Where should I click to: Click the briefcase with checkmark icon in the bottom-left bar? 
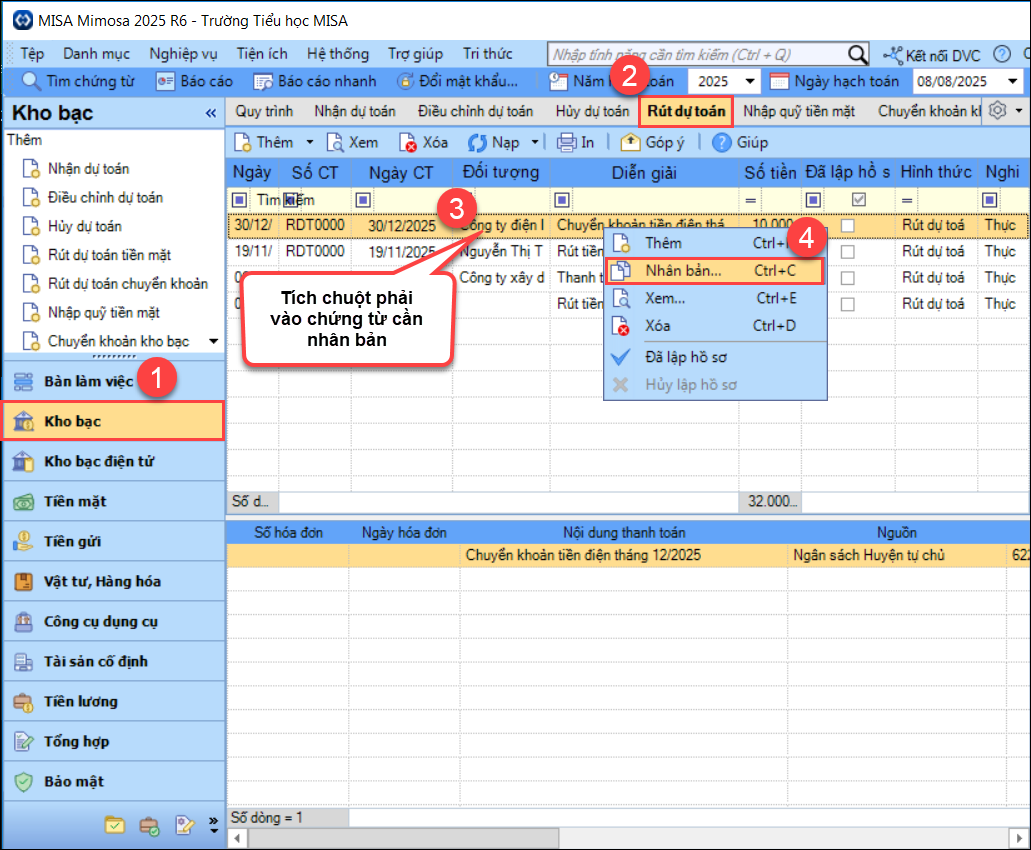[149, 825]
